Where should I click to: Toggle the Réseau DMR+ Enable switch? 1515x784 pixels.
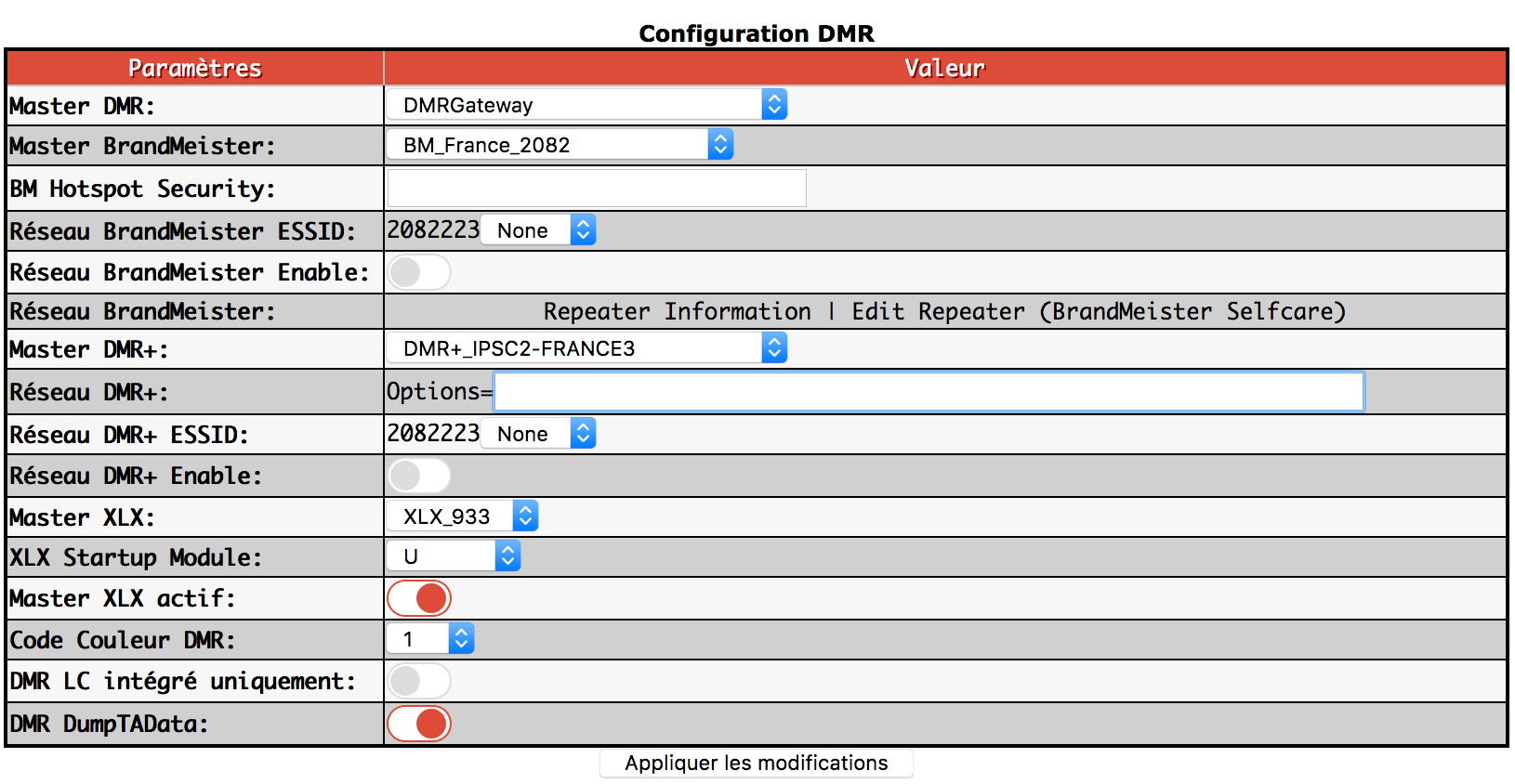(419, 477)
